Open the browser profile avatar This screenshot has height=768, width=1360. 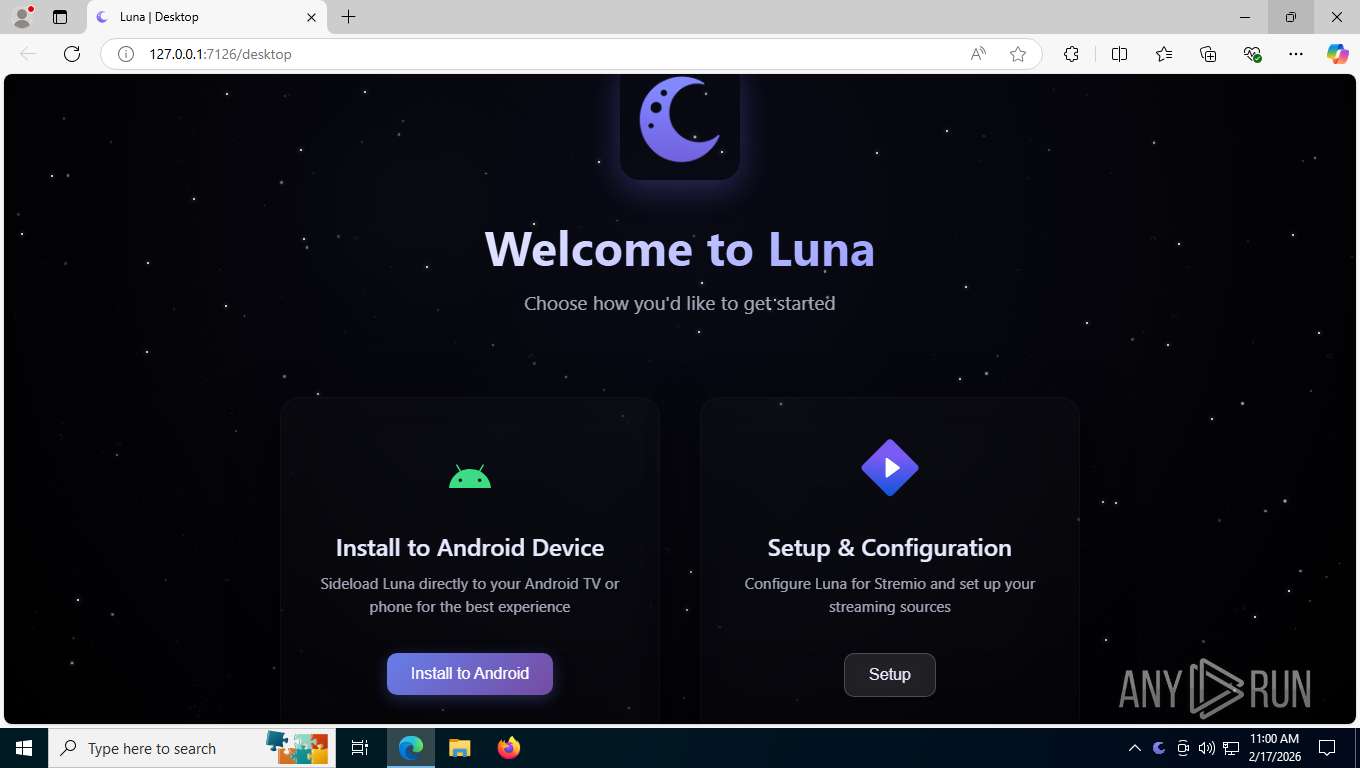point(22,17)
